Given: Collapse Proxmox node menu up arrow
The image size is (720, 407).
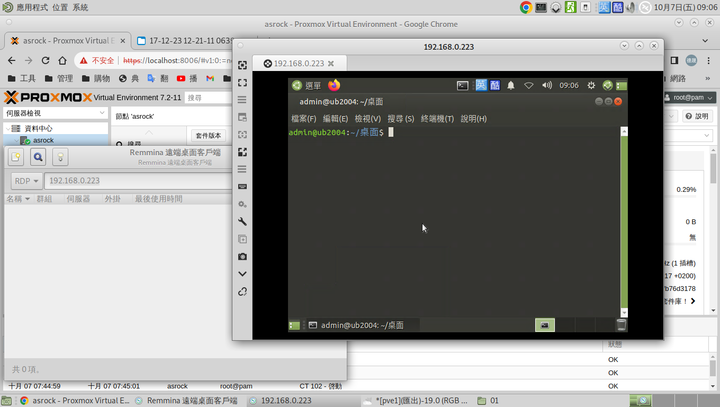Looking at the screenshot, I should 149,133.
